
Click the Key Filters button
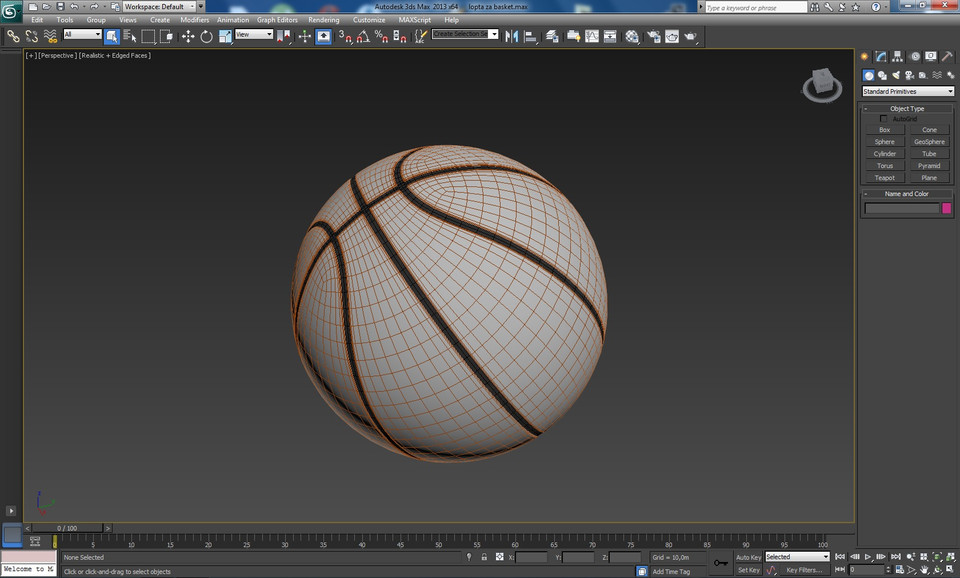click(805, 570)
